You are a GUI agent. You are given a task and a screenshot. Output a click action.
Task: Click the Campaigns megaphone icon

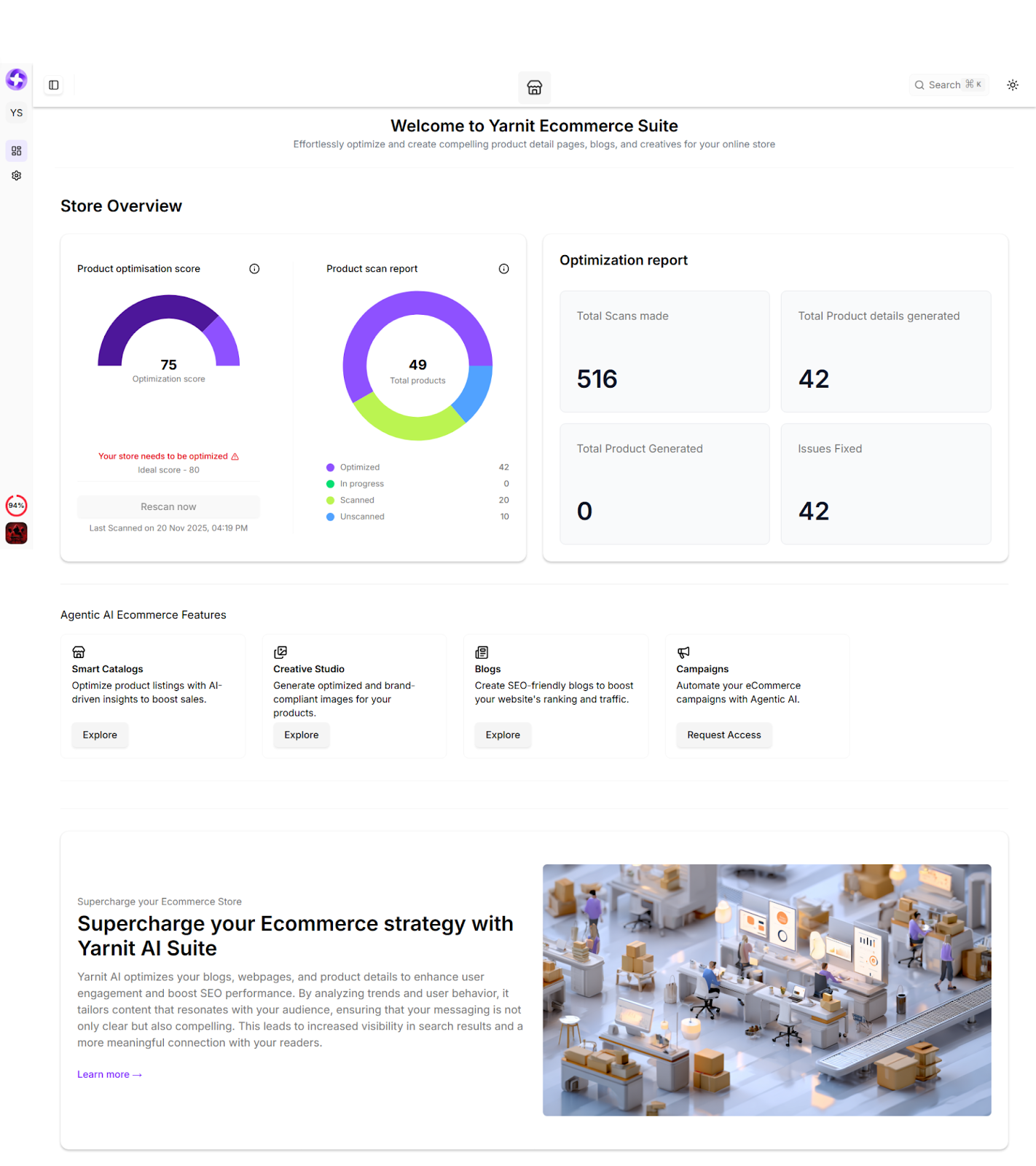coord(683,652)
